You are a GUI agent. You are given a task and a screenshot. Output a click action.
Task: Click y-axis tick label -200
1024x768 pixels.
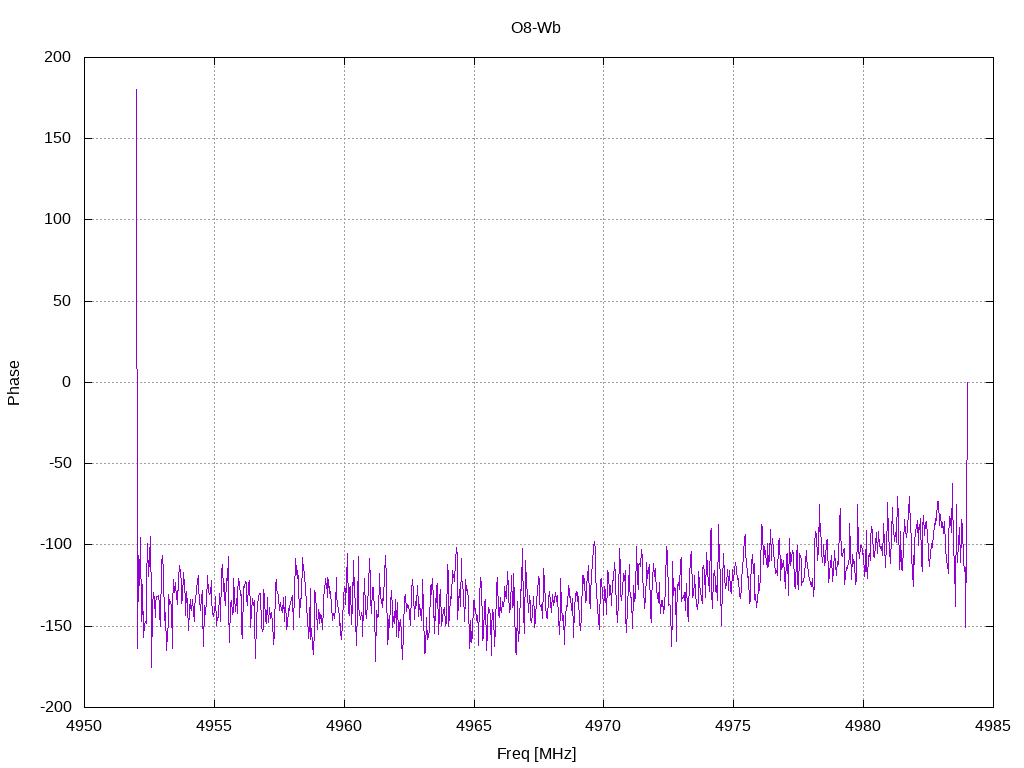(x=56, y=707)
